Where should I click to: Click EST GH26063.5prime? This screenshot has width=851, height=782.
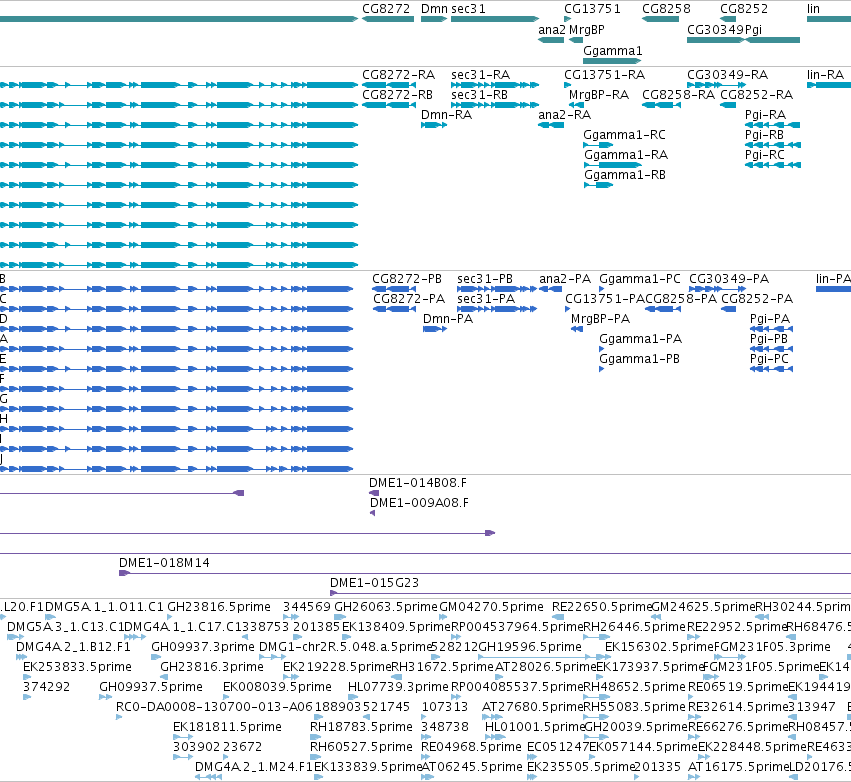(x=386, y=607)
